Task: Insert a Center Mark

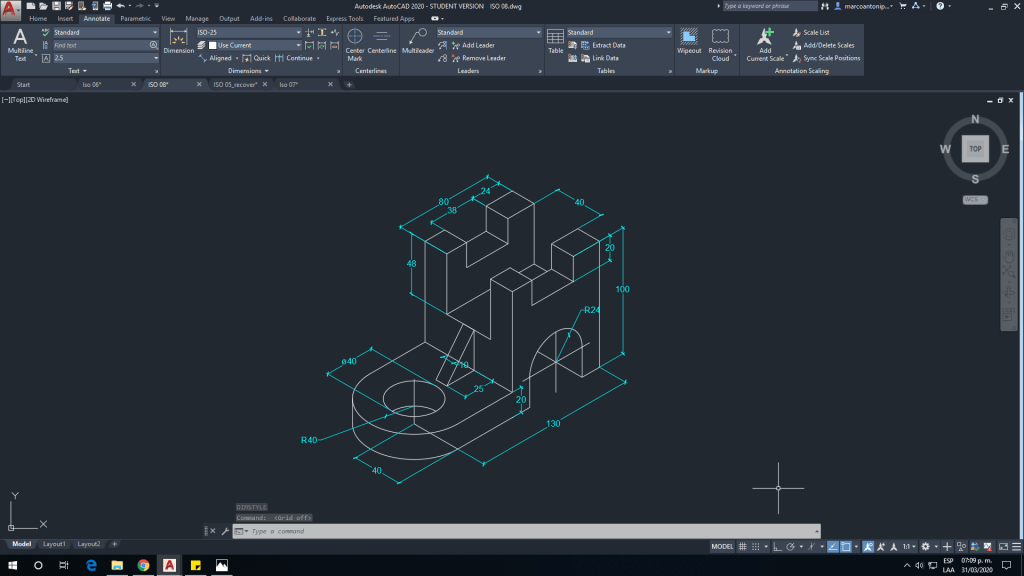Action: pyautogui.click(x=355, y=43)
